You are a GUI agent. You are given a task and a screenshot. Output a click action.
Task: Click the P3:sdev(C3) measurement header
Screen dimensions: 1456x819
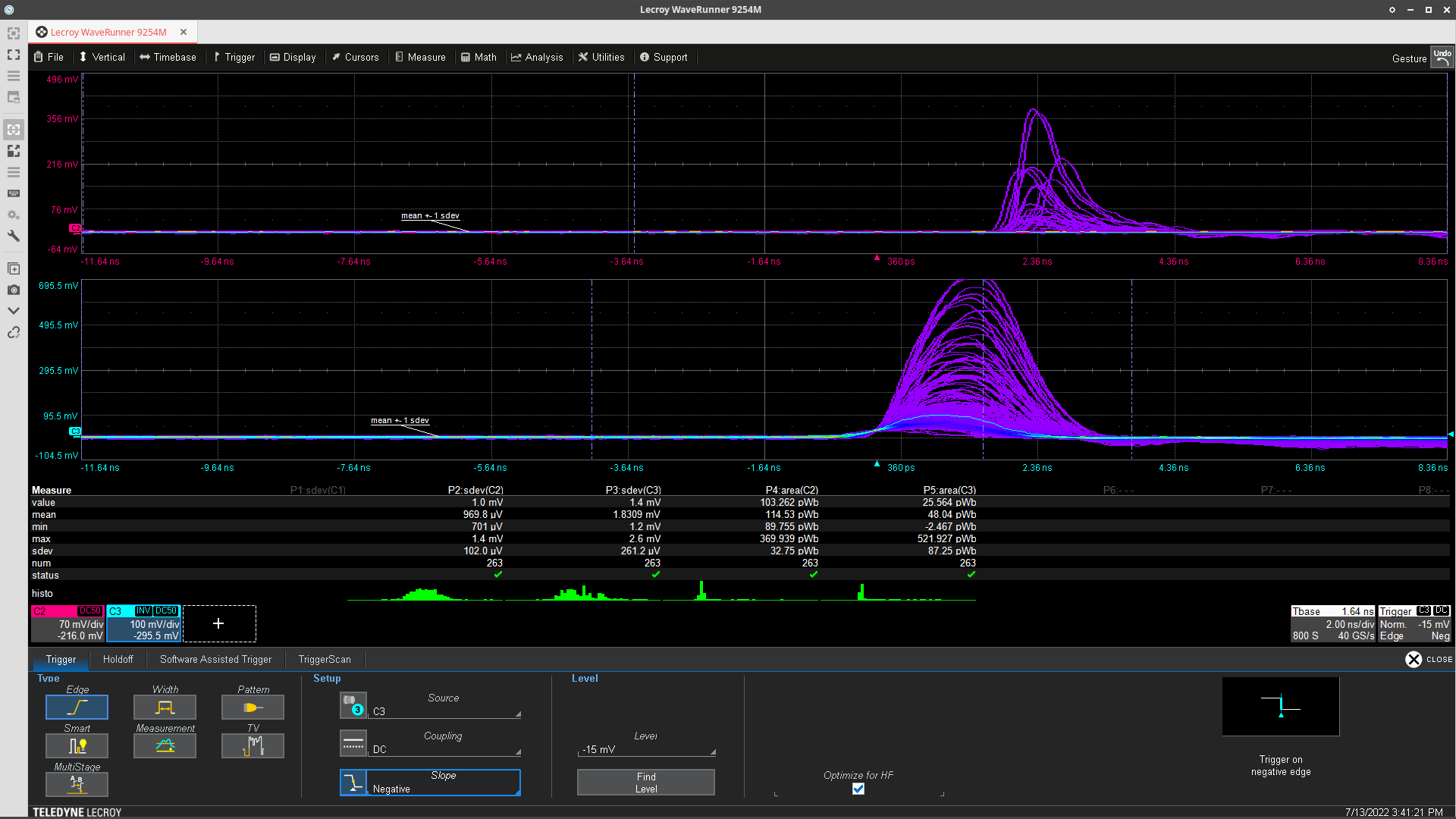[x=633, y=490]
